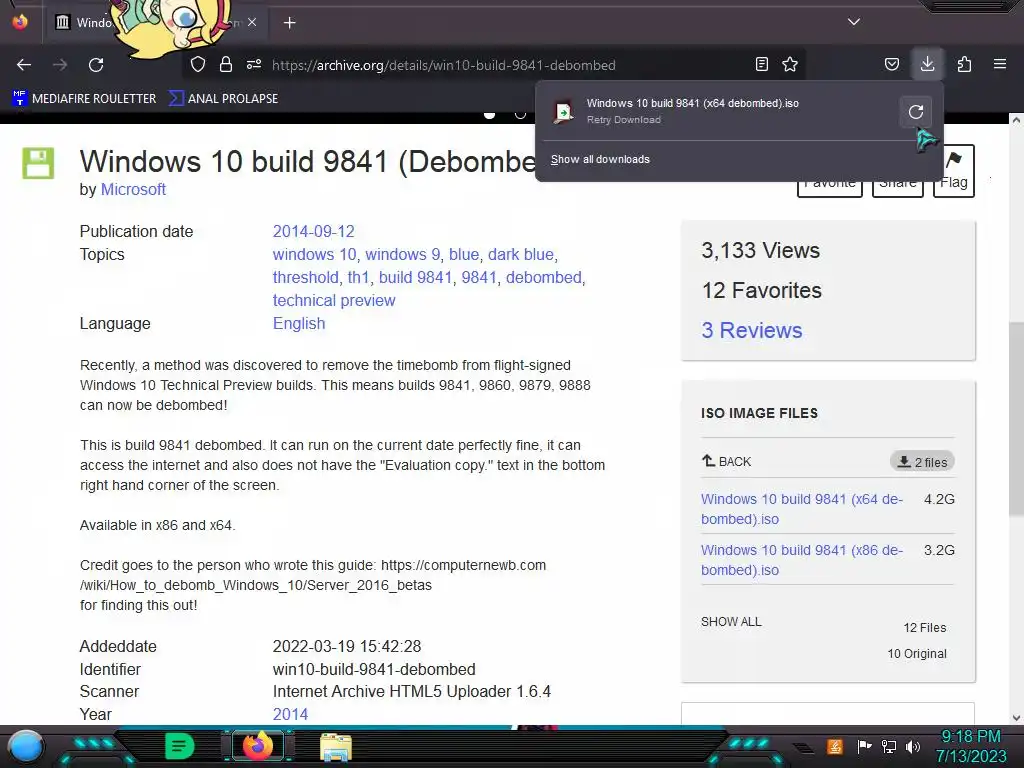Toggle reader view icon
1024x768 pixels.
[x=761, y=64]
